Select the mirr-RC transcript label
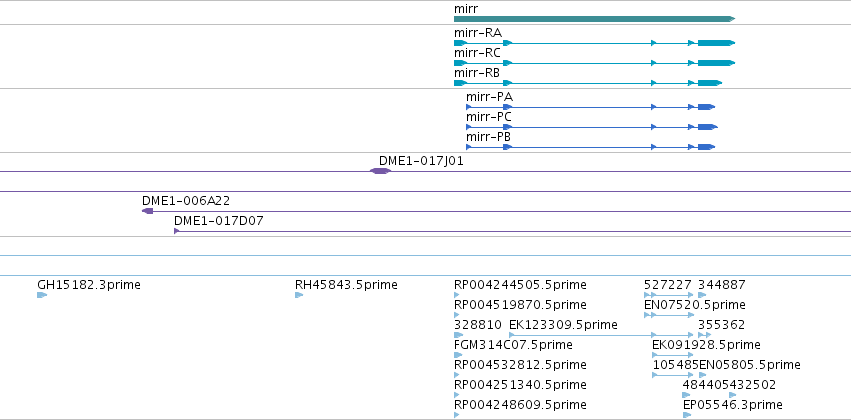The width and height of the screenshot is (851, 420). coord(477,53)
